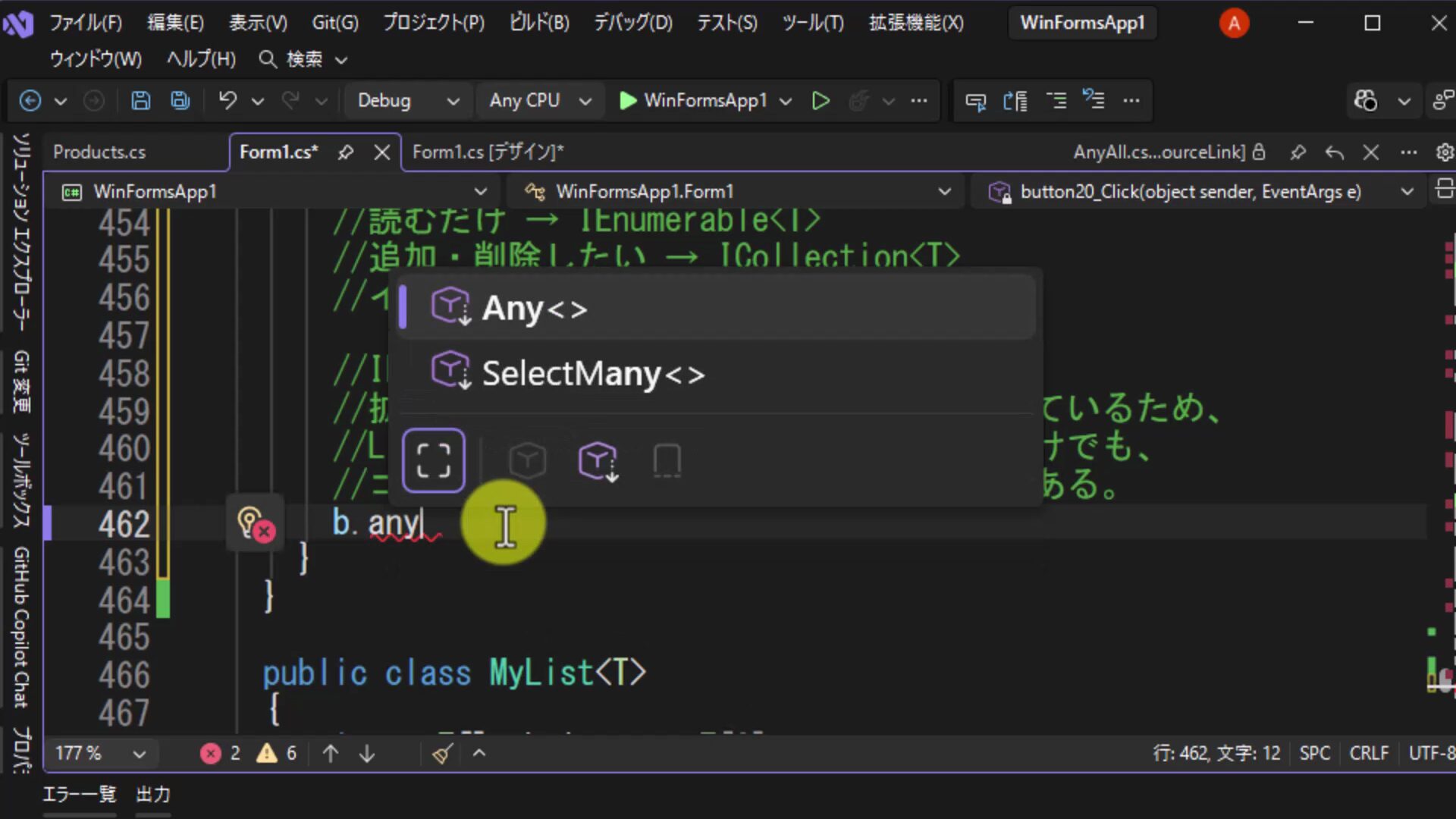The width and height of the screenshot is (1456, 819).
Task: Click the code cleanup broom icon
Action: coord(443,753)
